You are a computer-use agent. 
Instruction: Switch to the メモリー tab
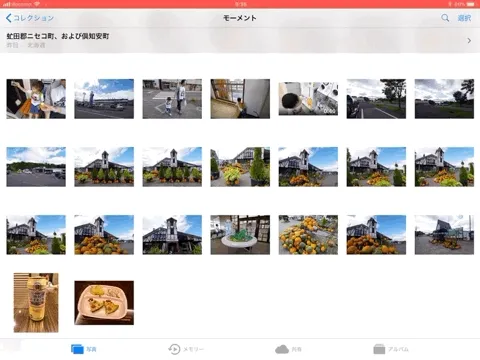click(x=186, y=349)
